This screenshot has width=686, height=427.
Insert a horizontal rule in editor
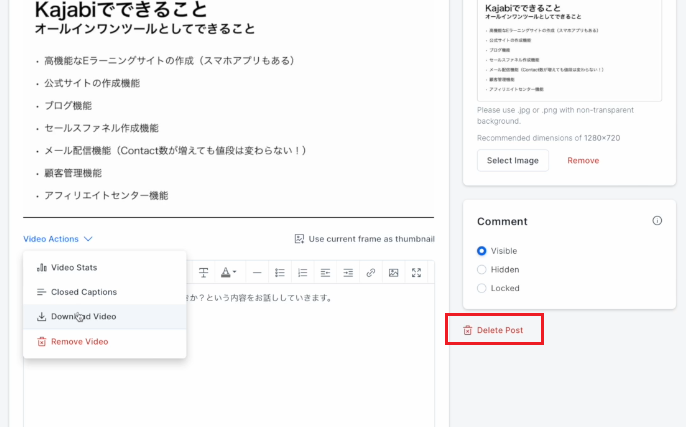(x=256, y=273)
